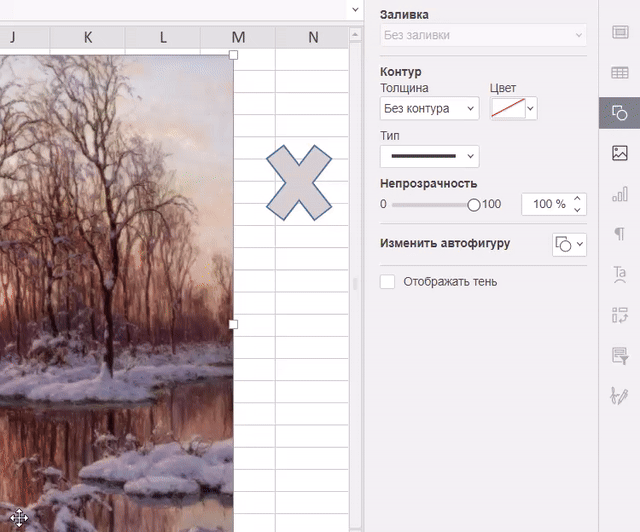This screenshot has height=532, width=640.
Task: Click the winter landscape image
Action: click(x=116, y=293)
